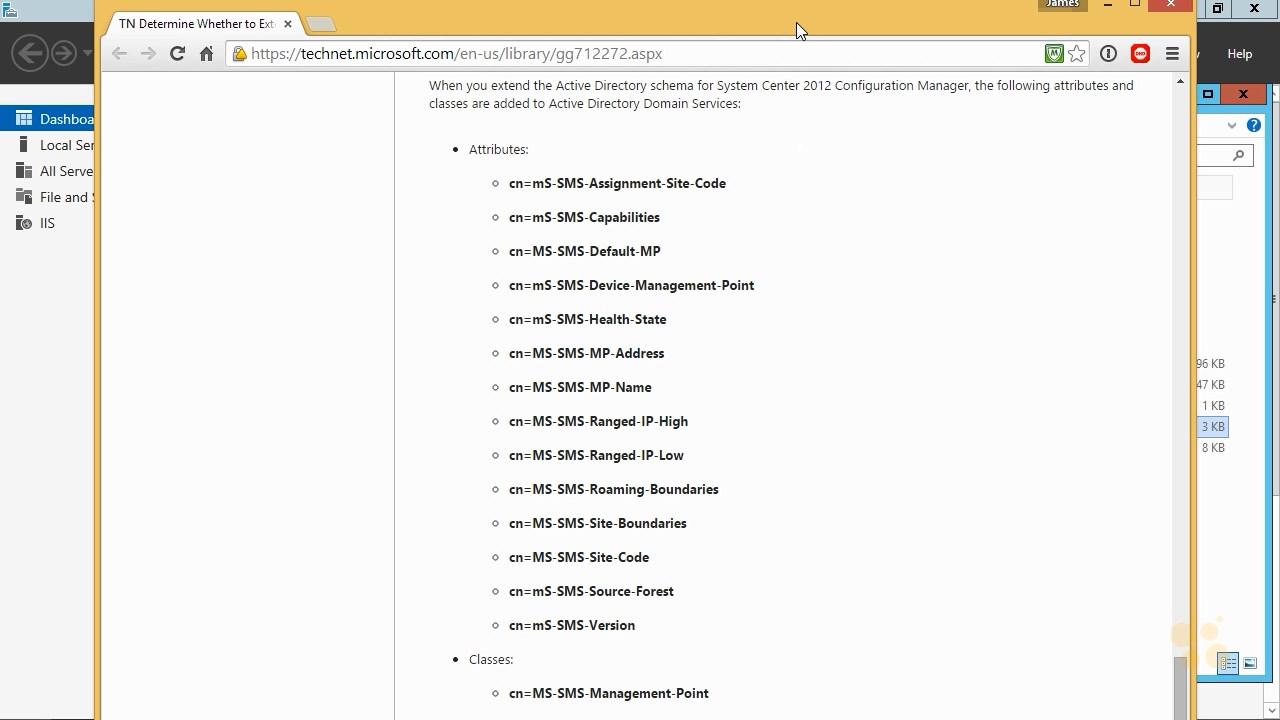Image resolution: width=1280 pixels, height=720 pixels.
Task: Select the 96 KB file row in Explorer
Action: click(x=1211, y=364)
